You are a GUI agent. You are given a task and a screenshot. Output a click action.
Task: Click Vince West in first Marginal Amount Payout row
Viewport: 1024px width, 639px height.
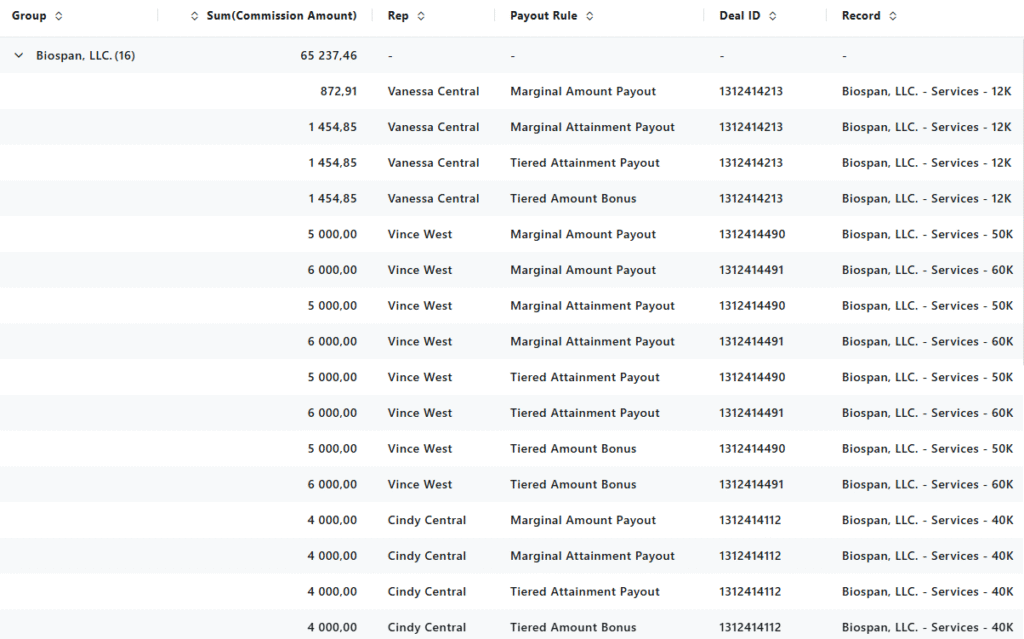point(420,235)
